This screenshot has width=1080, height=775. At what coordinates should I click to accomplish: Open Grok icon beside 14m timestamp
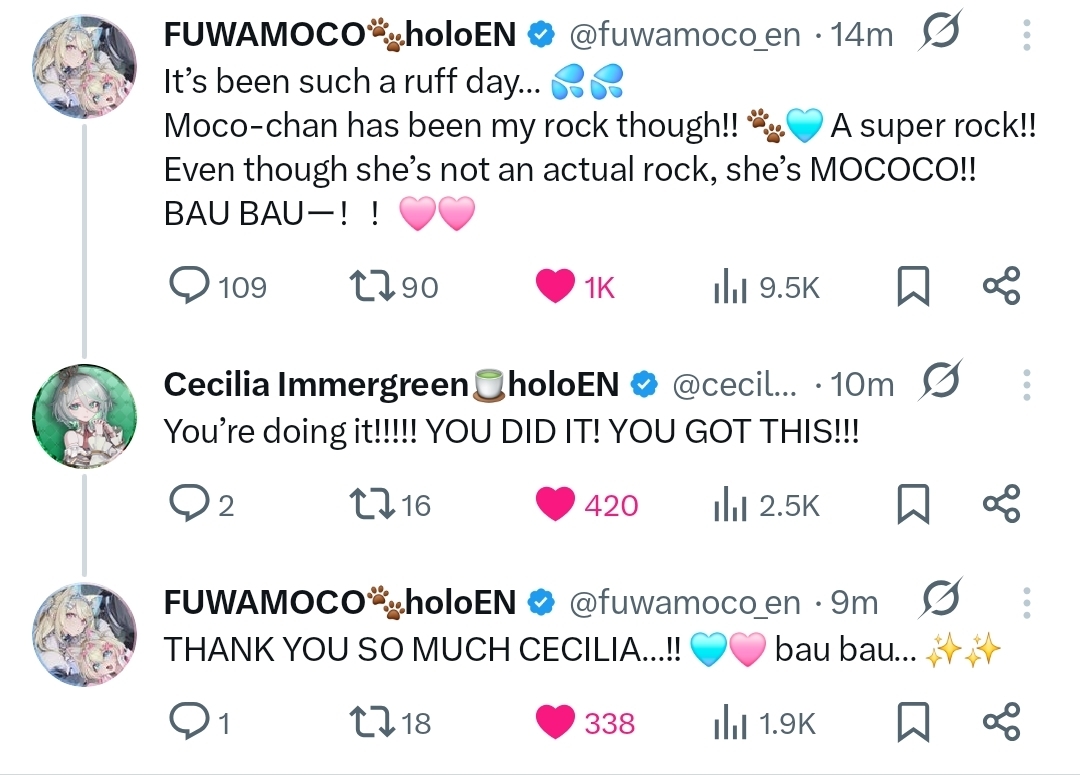click(x=938, y=36)
